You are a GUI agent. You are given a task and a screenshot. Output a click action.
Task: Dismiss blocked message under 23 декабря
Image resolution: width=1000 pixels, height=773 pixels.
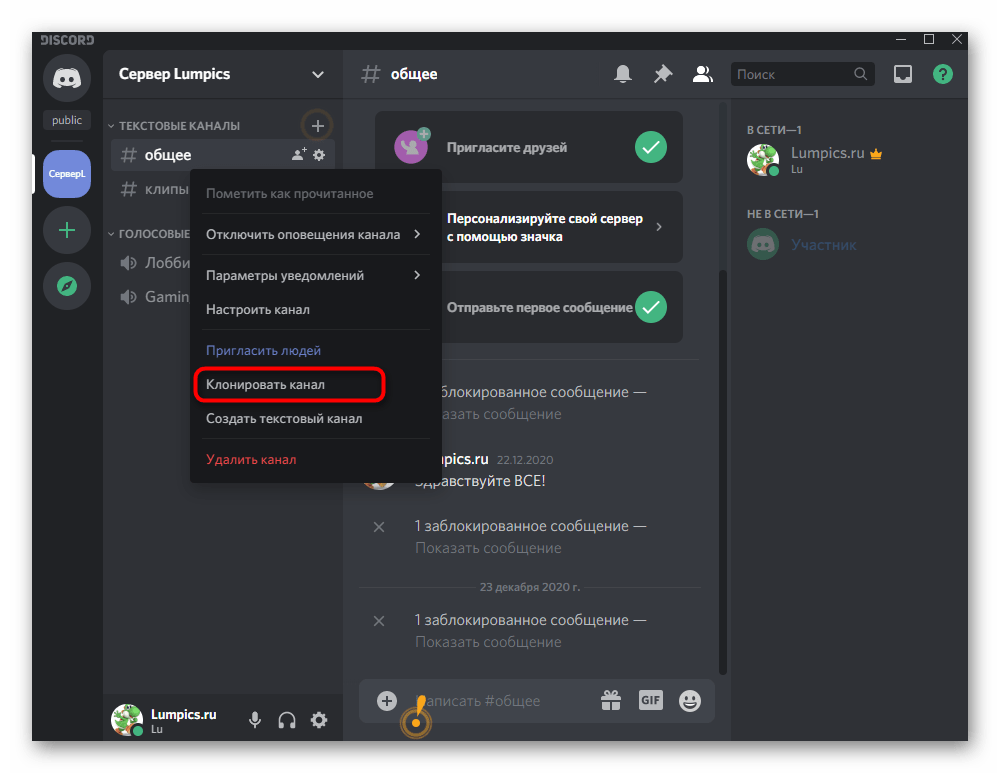click(x=379, y=621)
